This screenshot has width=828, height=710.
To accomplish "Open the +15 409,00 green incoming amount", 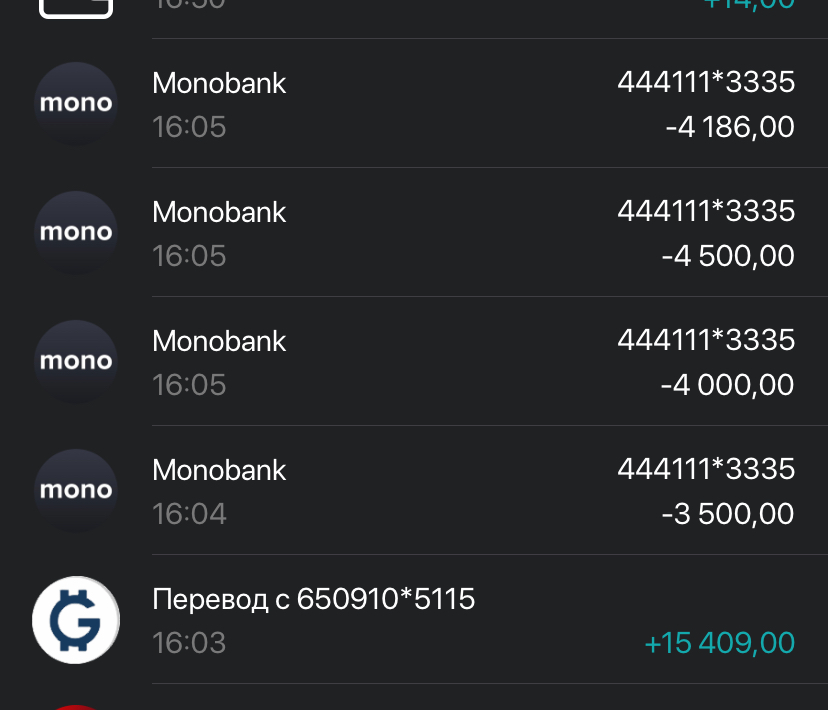I will 720,643.
